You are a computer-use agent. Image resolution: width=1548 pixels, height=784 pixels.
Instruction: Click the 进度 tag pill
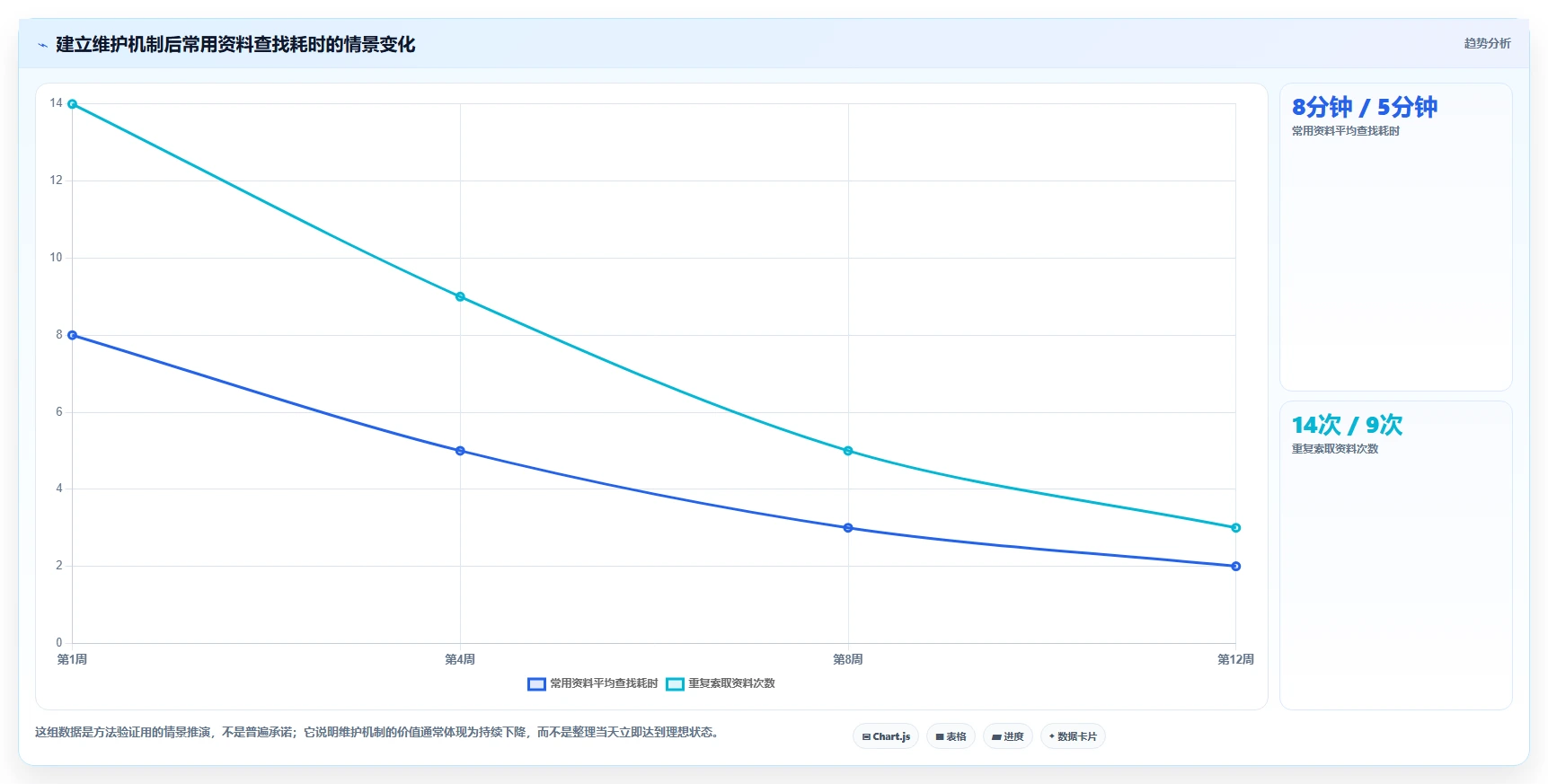click(x=1007, y=736)
